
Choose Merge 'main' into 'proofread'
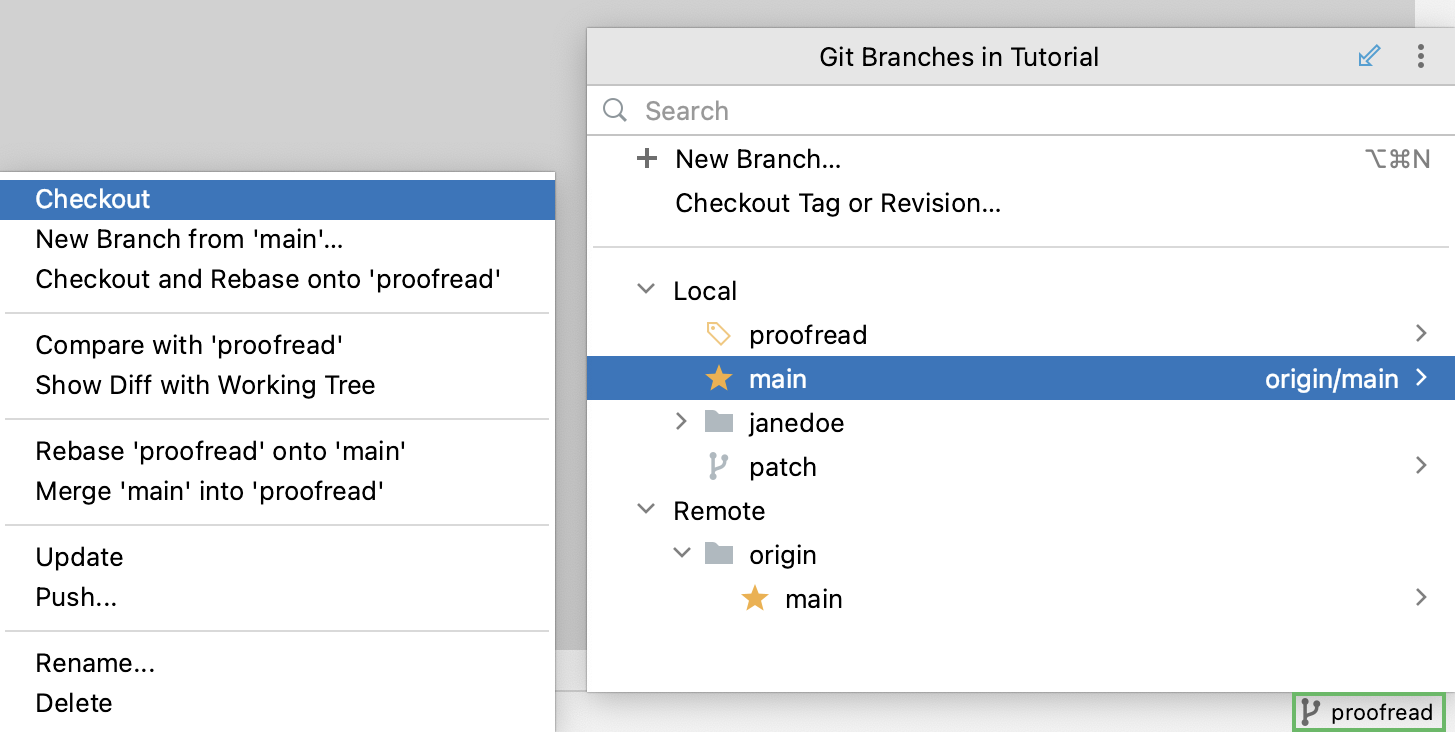tap(209, 491)
